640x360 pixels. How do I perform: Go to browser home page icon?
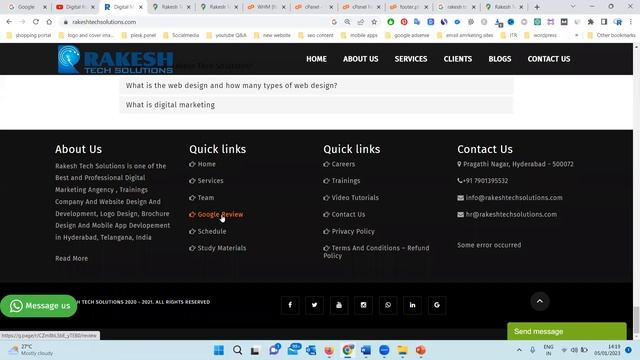click(49, 22)
